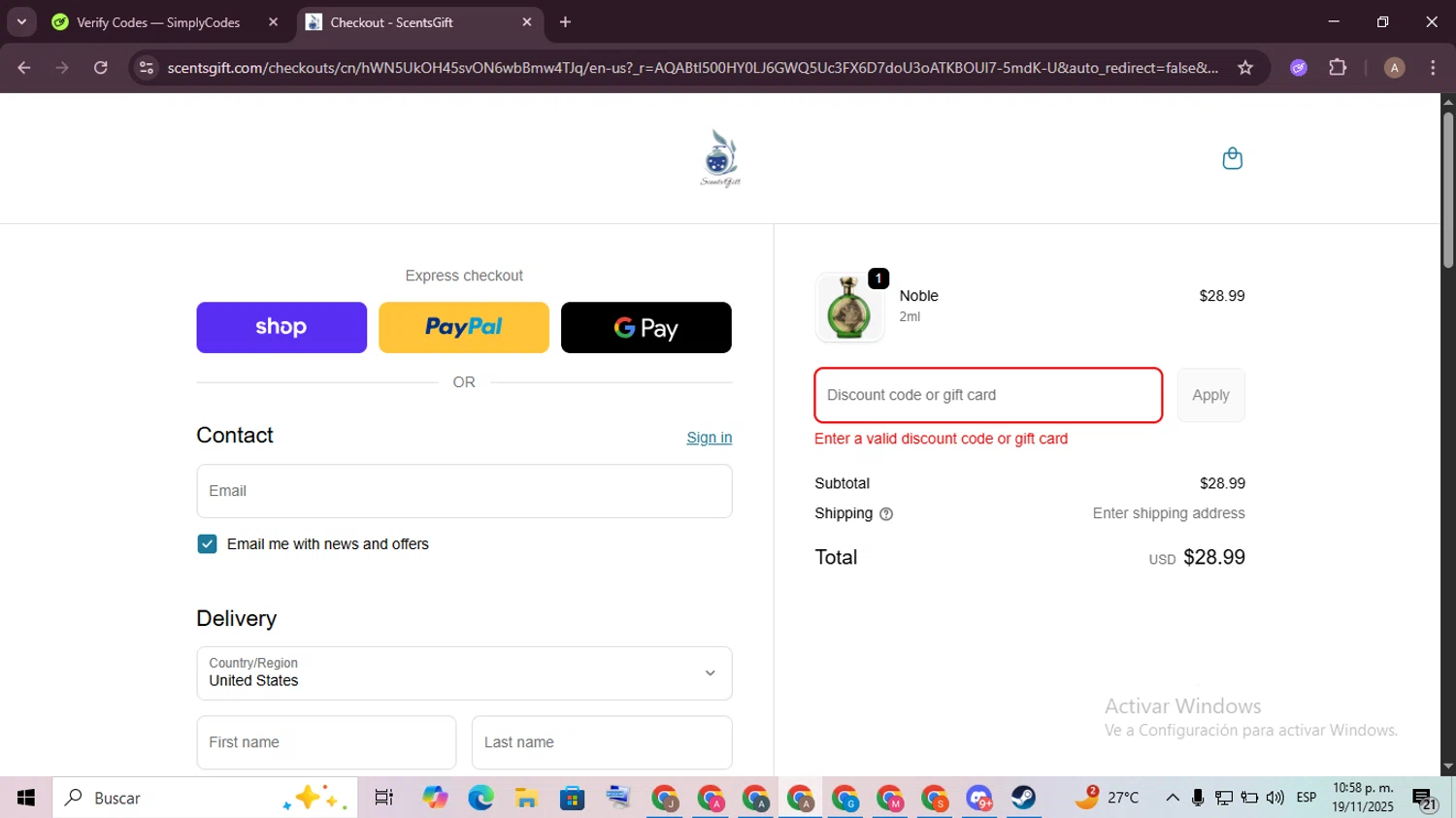Screen dimensions: 1456x818
Task: Open the shopping bag cart icon
Action: 1232,158
